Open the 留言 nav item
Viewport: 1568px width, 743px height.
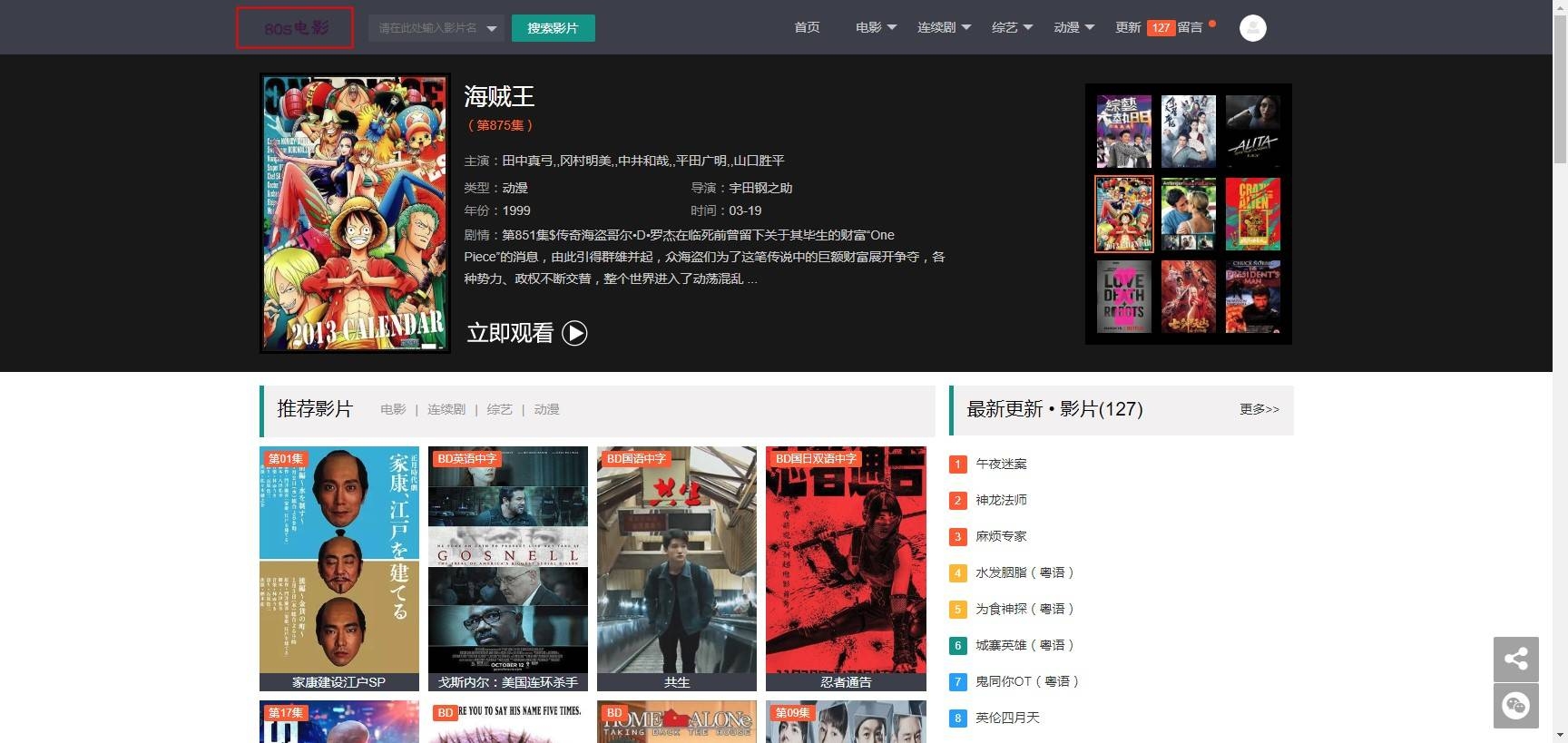(x=1190, y=27)
